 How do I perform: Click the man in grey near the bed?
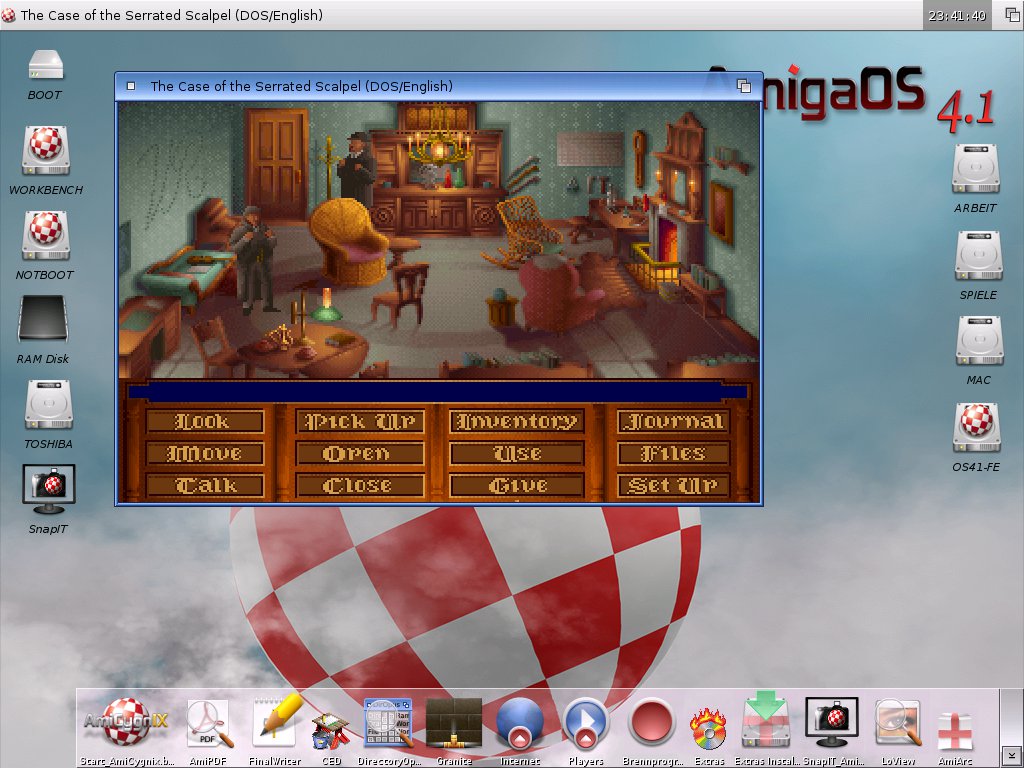coord(255,259)
